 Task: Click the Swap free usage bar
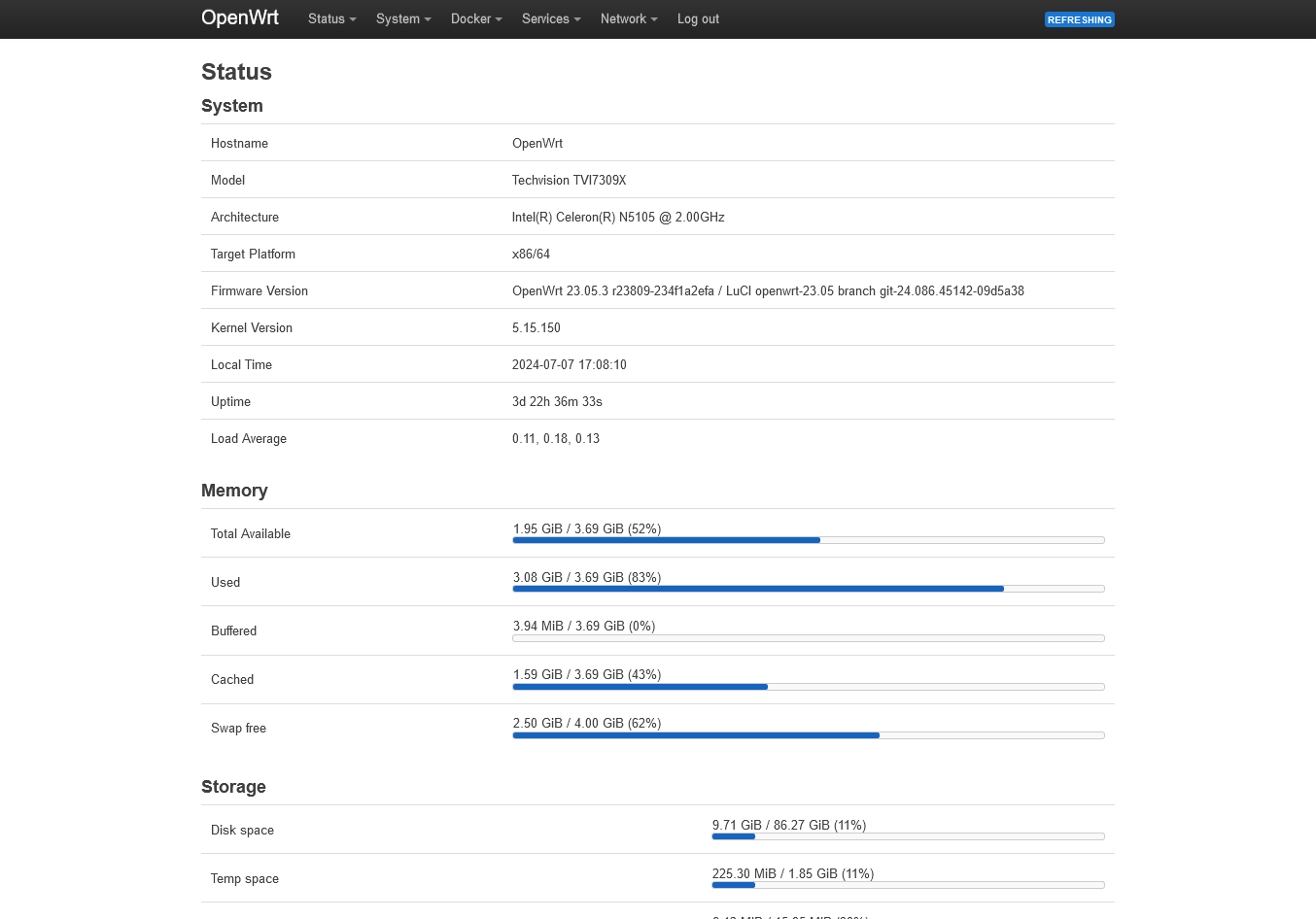click(x=809, y=735)
